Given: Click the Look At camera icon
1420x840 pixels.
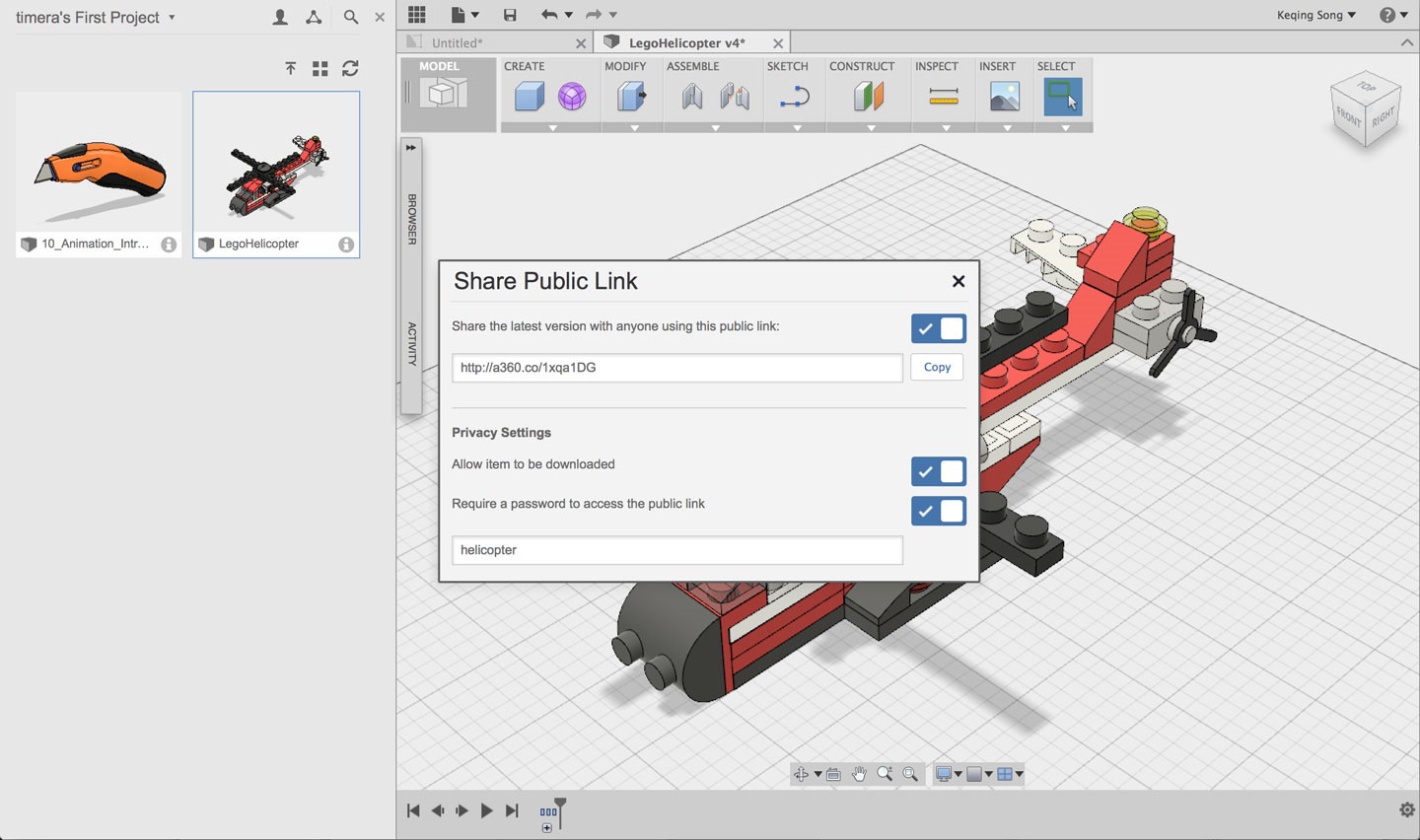Looking at the screenshot, I should pyautogui.click(x=833, y=774).
